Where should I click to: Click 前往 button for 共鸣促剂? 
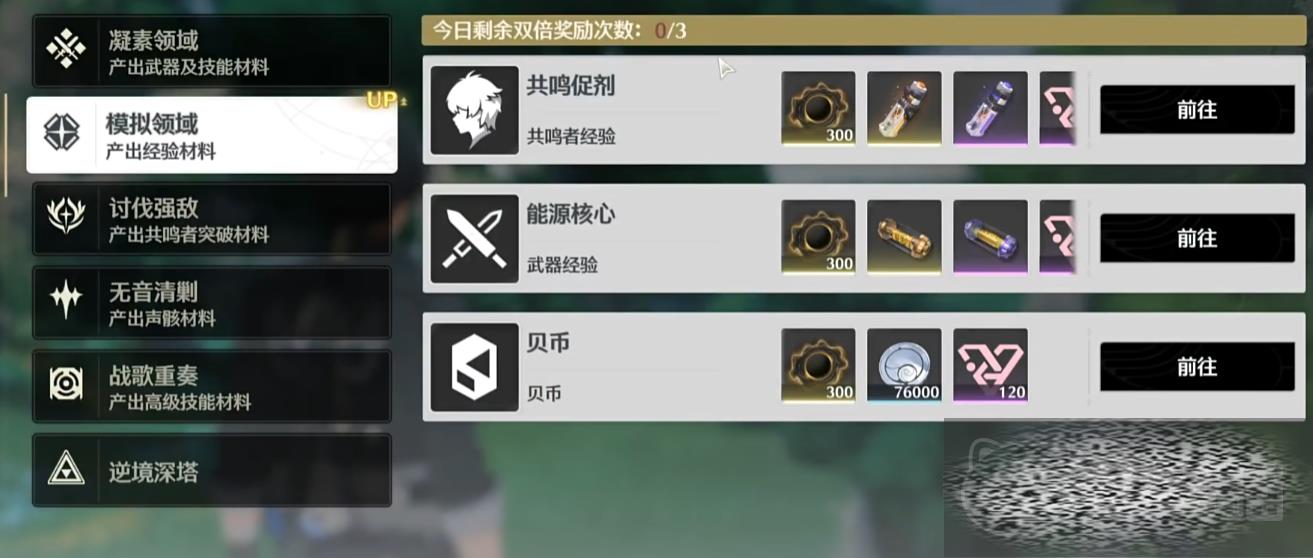point(1197,110)
